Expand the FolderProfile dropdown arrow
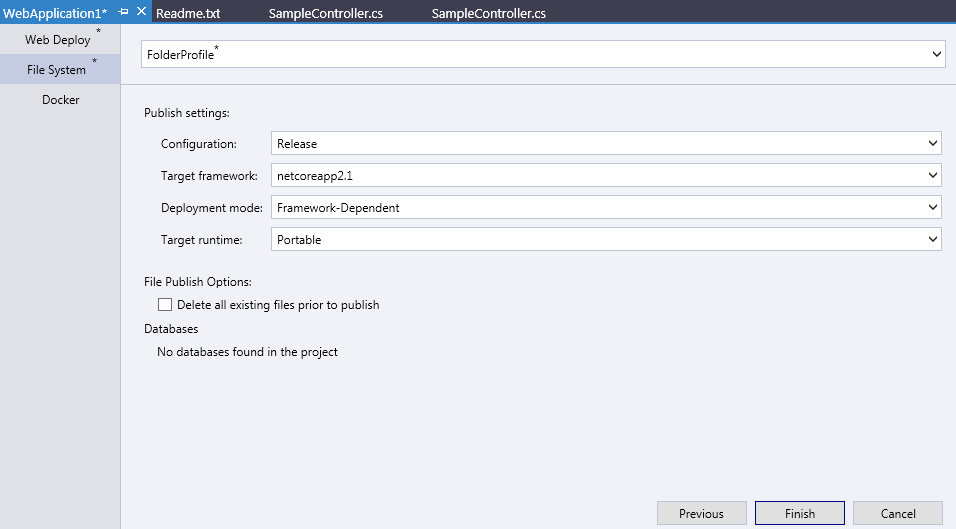Image resolution: width=956 pixels, height=529 pixels. coord(936,54)
